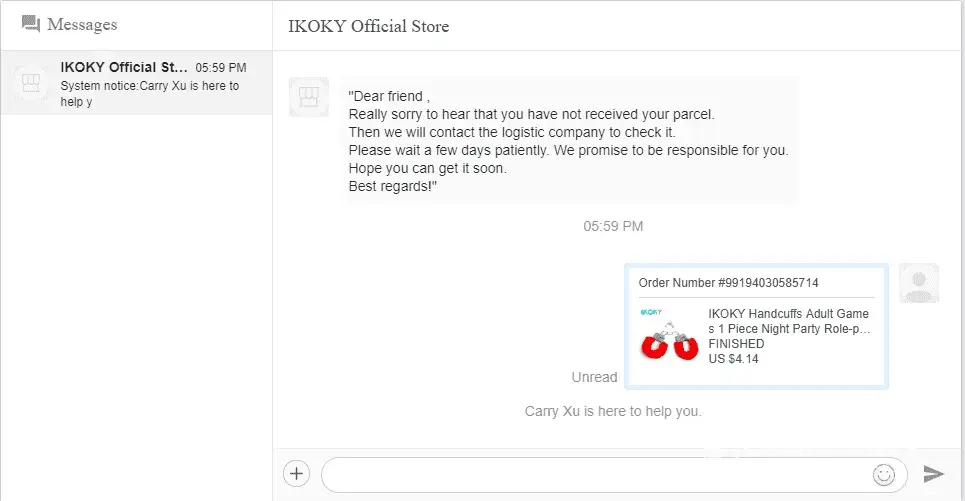
Task: Click the plus attachment button
Action: click(x=297, y=473)
